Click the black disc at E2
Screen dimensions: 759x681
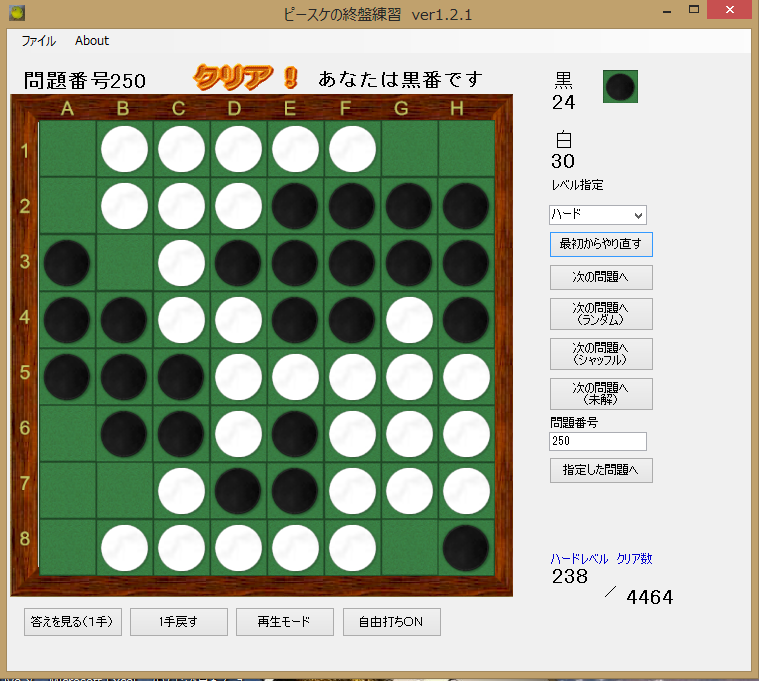(x=295, y=206)
